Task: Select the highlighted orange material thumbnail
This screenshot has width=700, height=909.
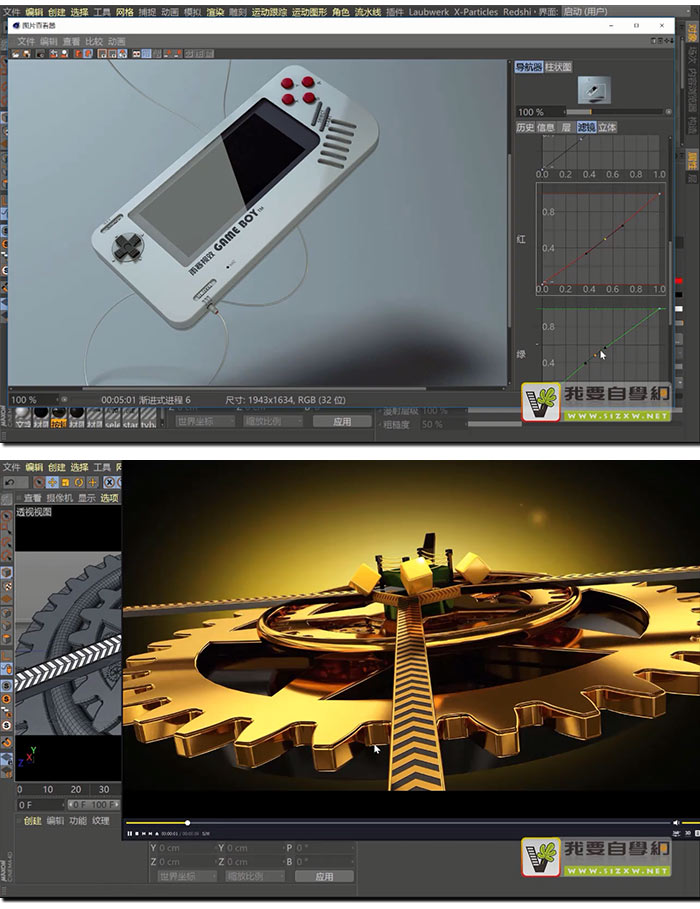Action: click(58, 417)
